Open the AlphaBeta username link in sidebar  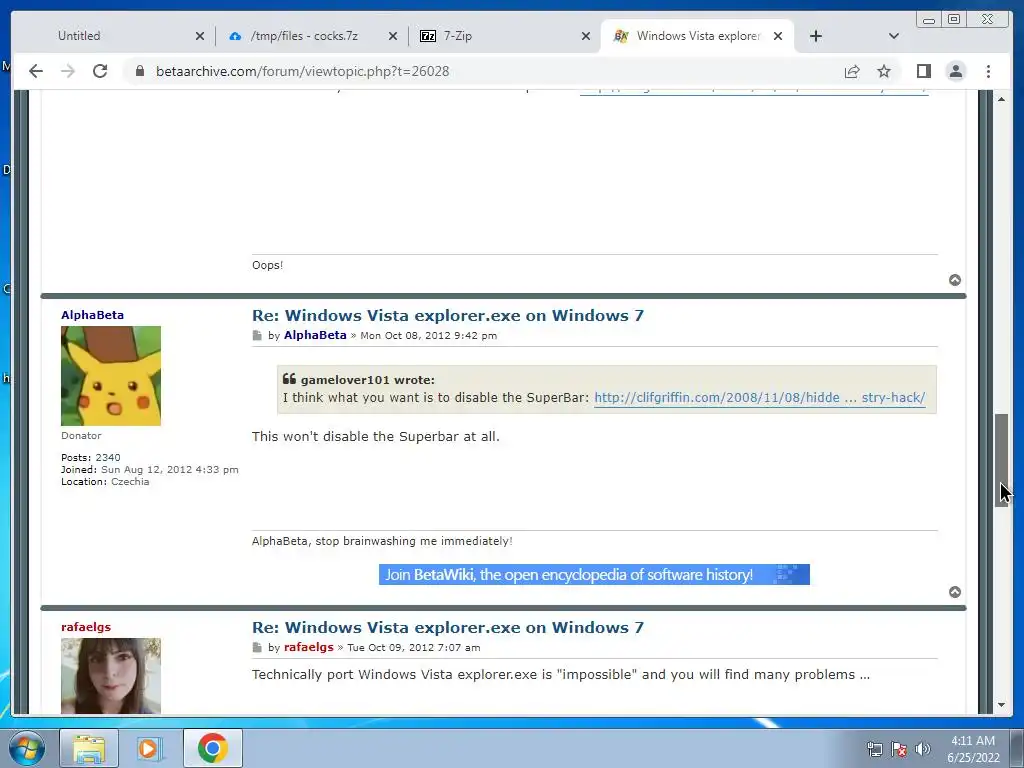[92, 315]
